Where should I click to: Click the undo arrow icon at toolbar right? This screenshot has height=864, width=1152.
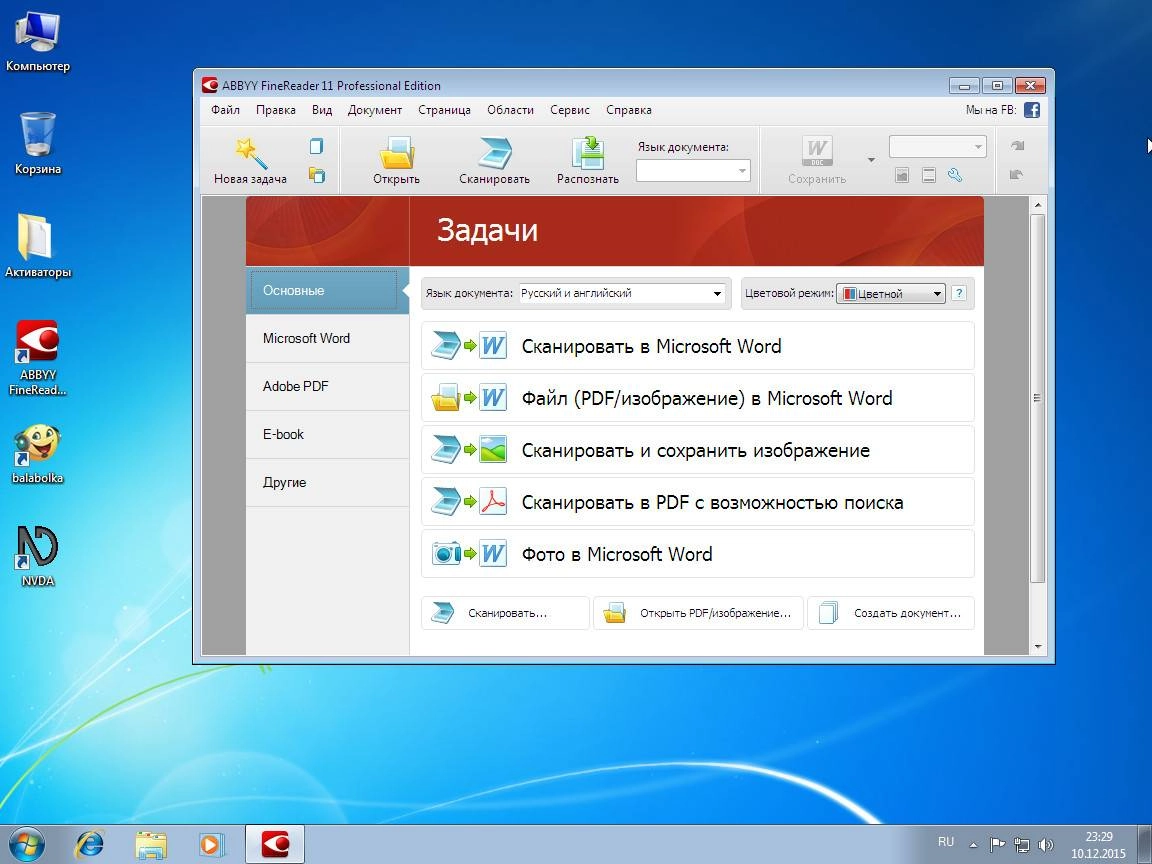[x=1017, y=175]
